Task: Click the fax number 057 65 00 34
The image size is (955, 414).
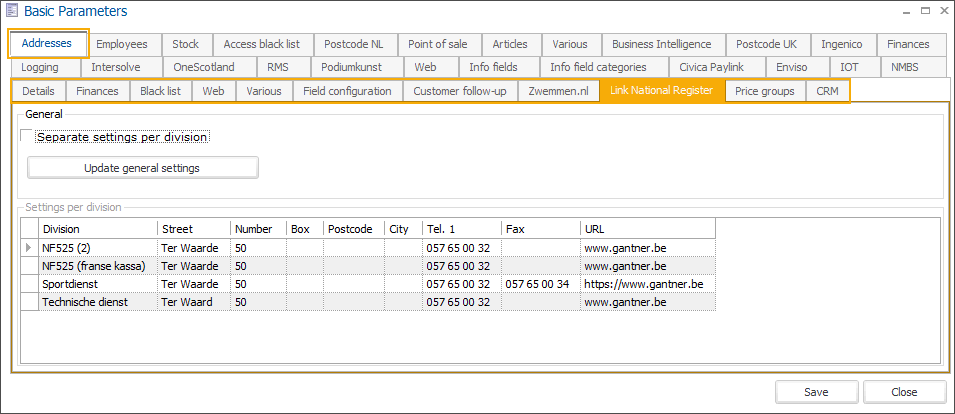Action: 541,284
